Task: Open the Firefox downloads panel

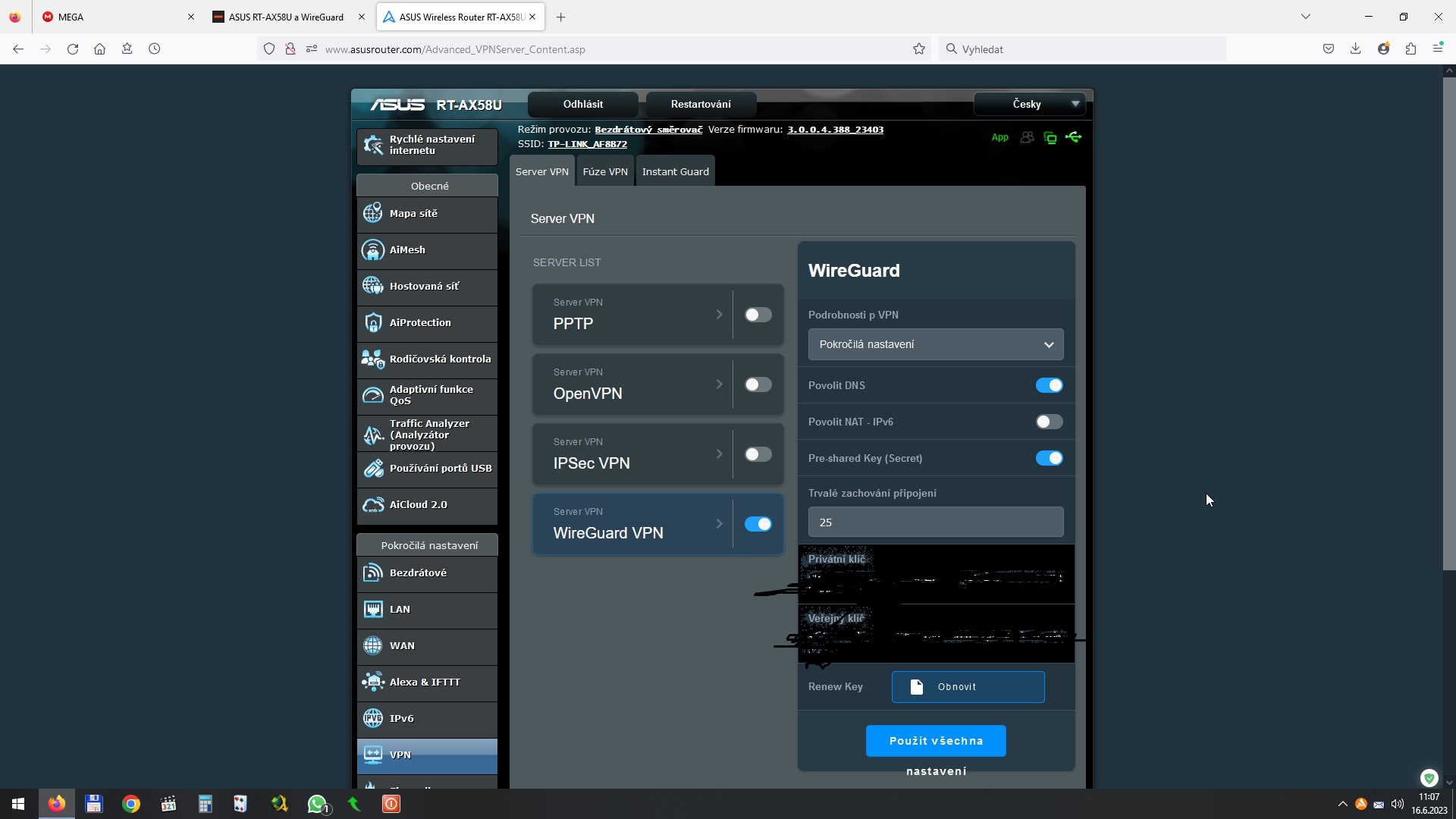Action: (1355, 49)
